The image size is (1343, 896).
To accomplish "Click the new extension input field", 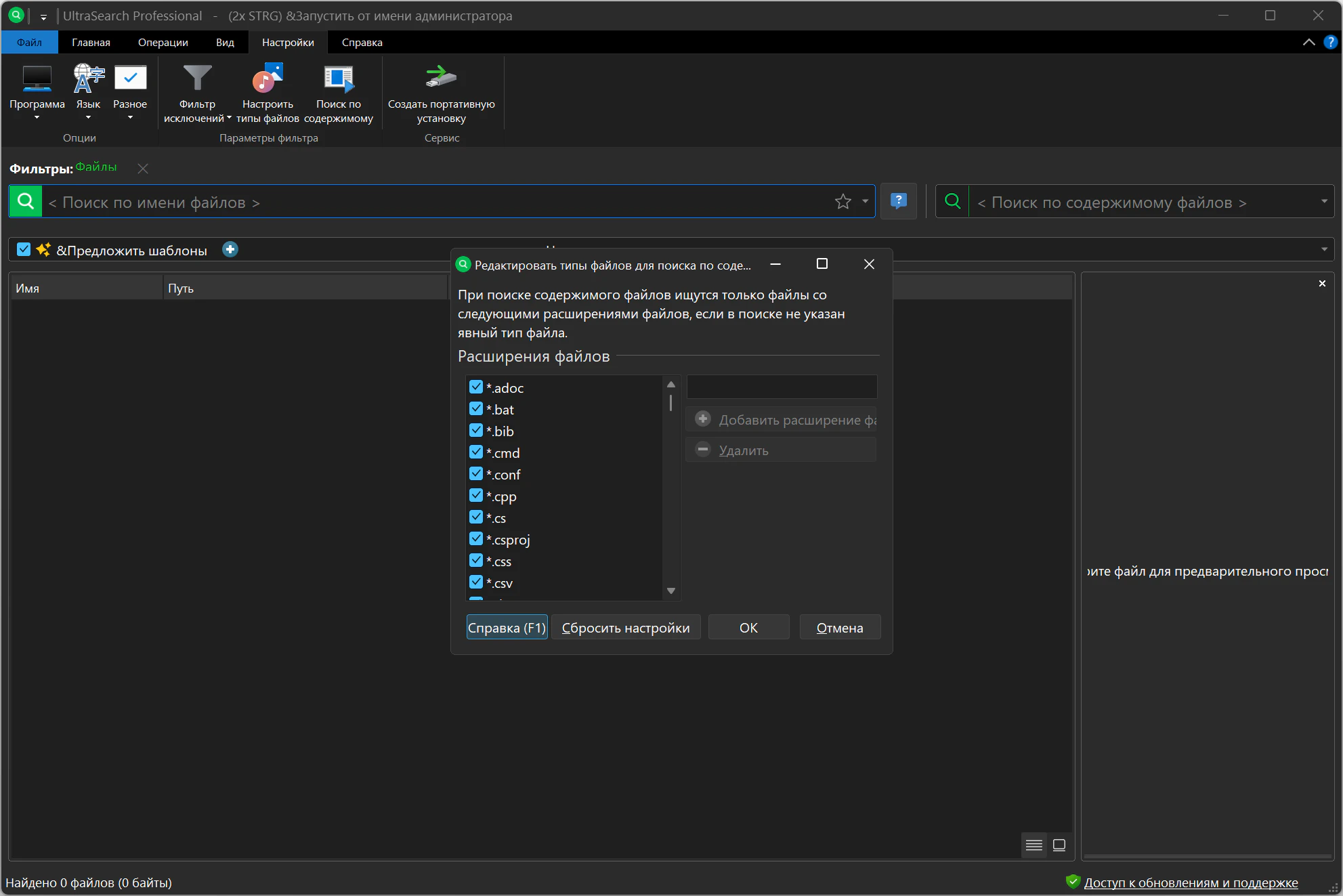I will [x=782, y=387].
